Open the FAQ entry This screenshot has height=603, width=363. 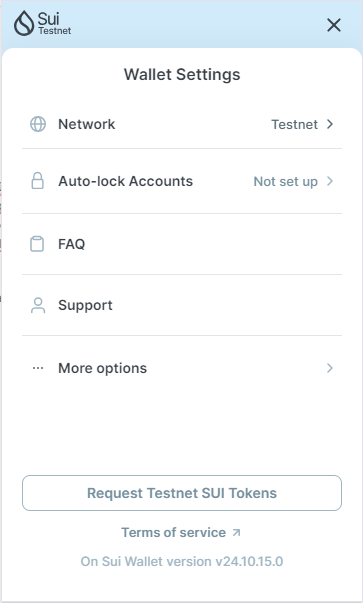[182, 244]
